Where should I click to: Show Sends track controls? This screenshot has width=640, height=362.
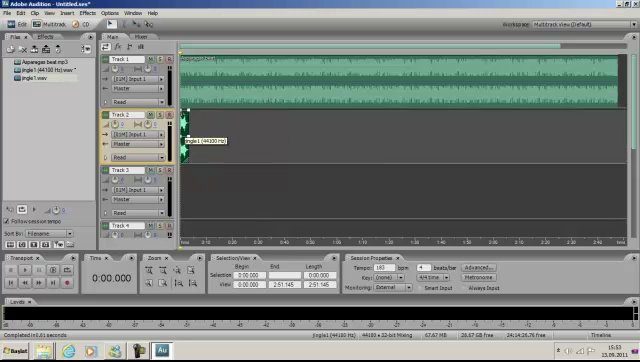point(129,47)
